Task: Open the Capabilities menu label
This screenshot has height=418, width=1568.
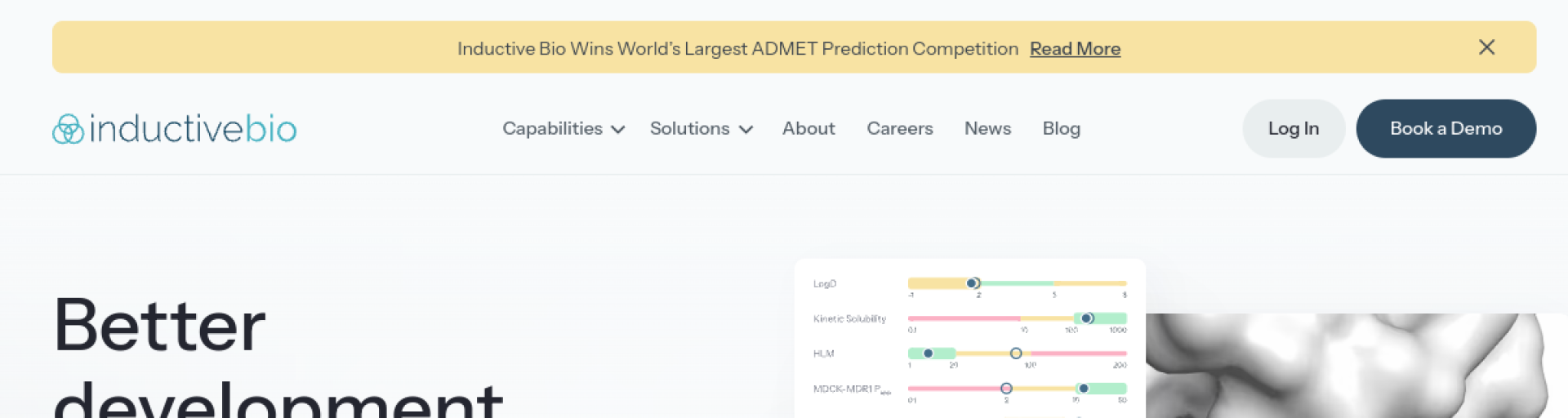Action: point(552,129)
